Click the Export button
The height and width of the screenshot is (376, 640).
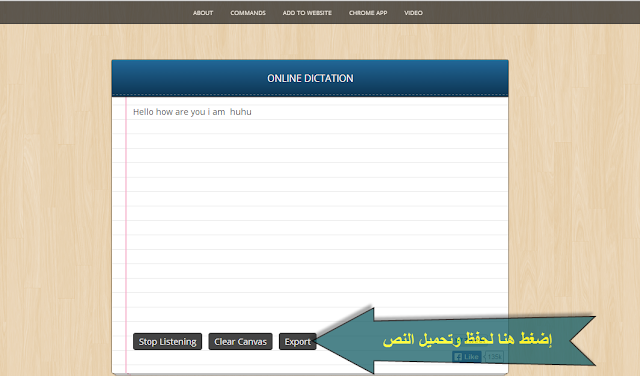point(298,342)
